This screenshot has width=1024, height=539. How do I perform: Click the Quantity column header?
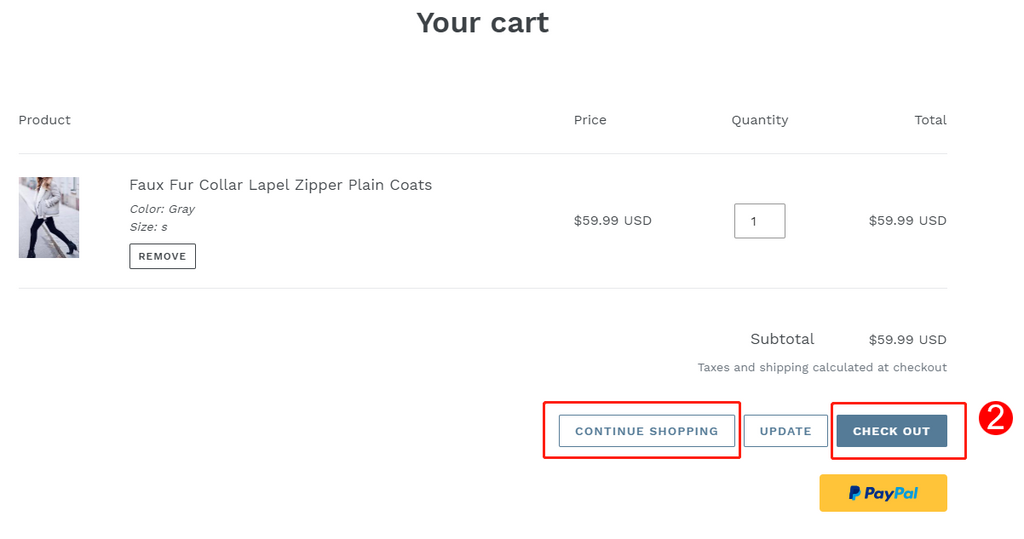[x=760, y=120]
